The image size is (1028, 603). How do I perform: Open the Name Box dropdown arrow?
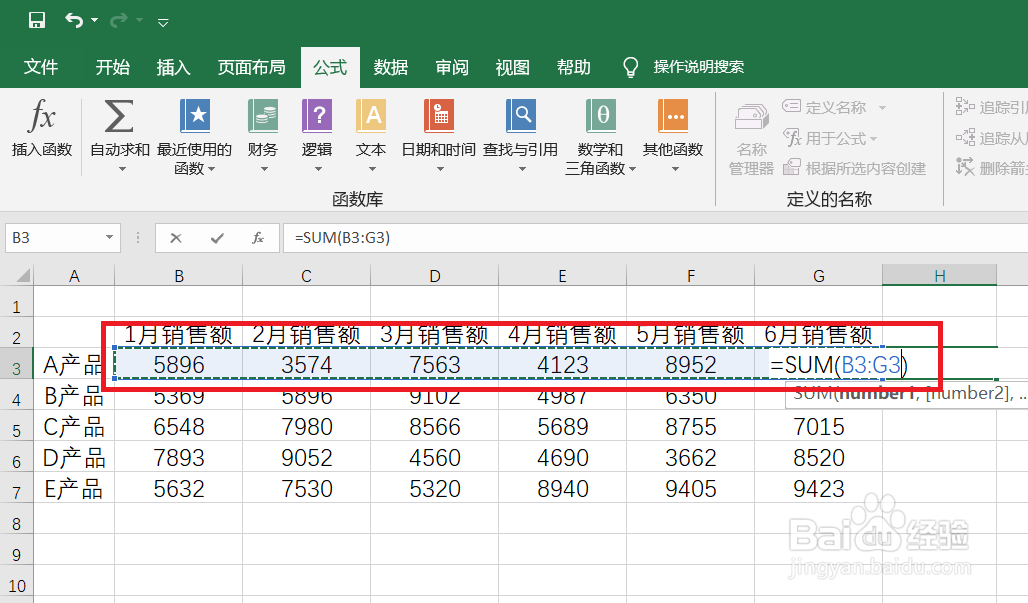click(x=109, y=237)
